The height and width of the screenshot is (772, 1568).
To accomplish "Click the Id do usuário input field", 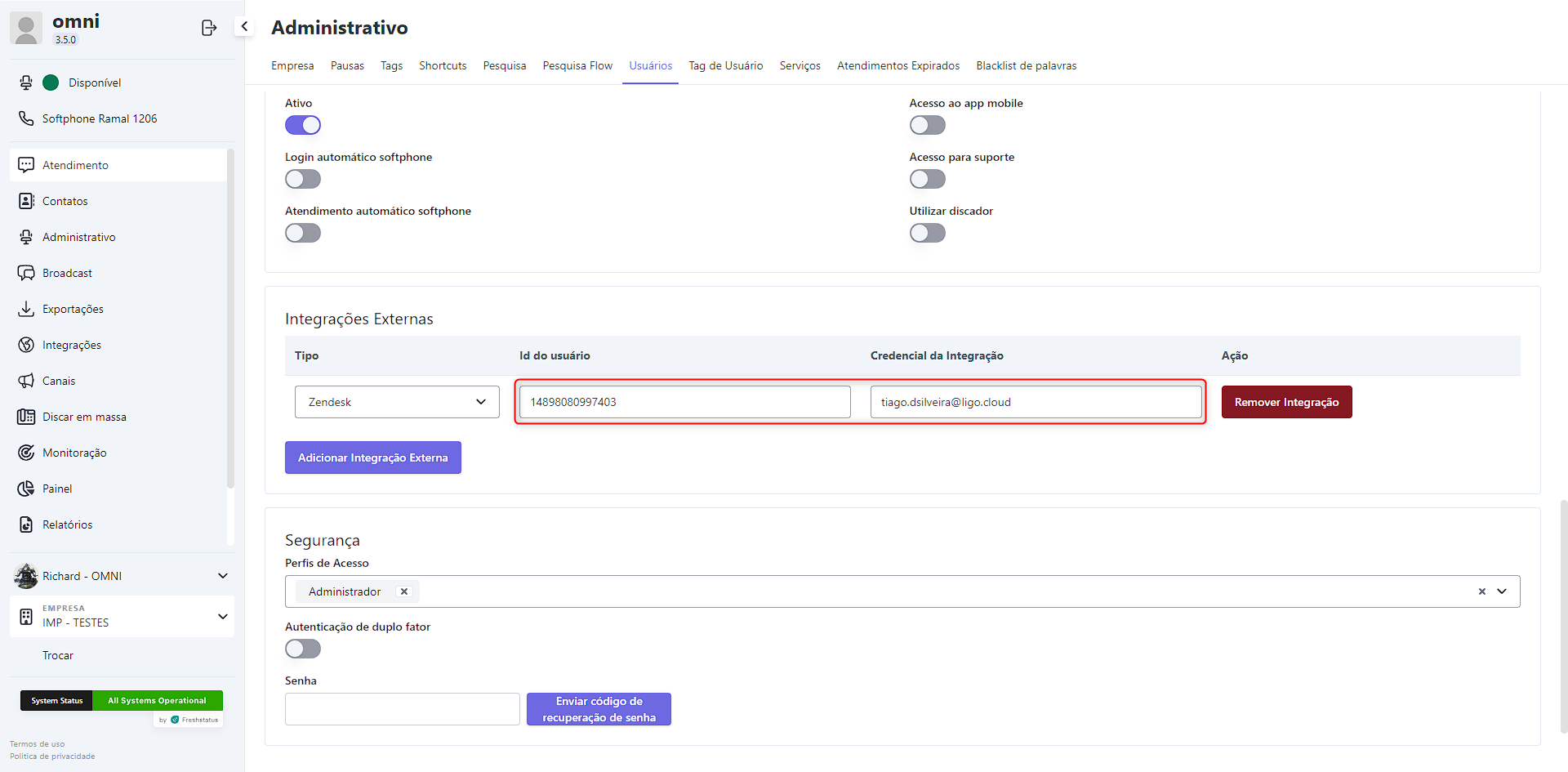I will (685, 402).
